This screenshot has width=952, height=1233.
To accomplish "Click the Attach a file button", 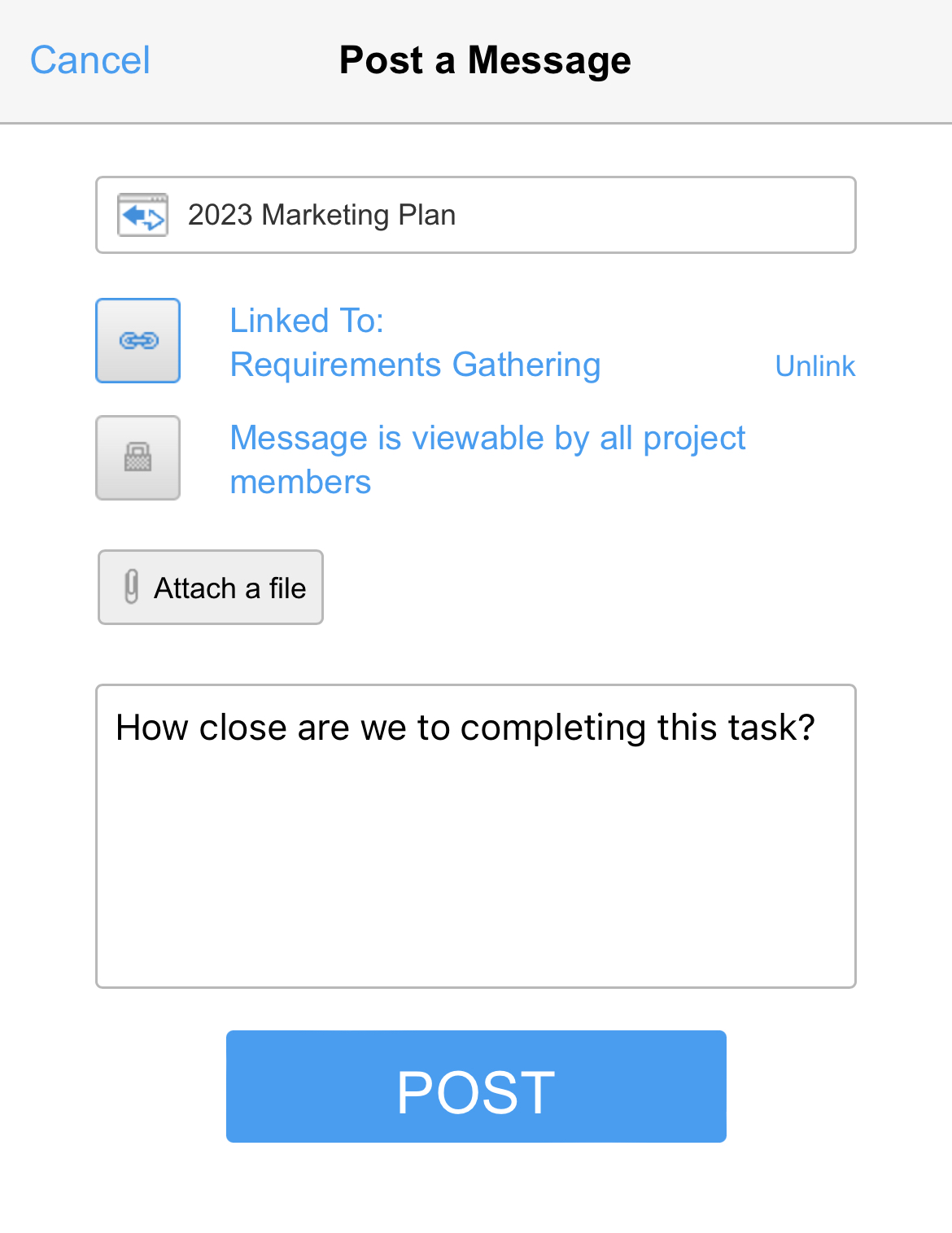I will click(x=211, y=588).
